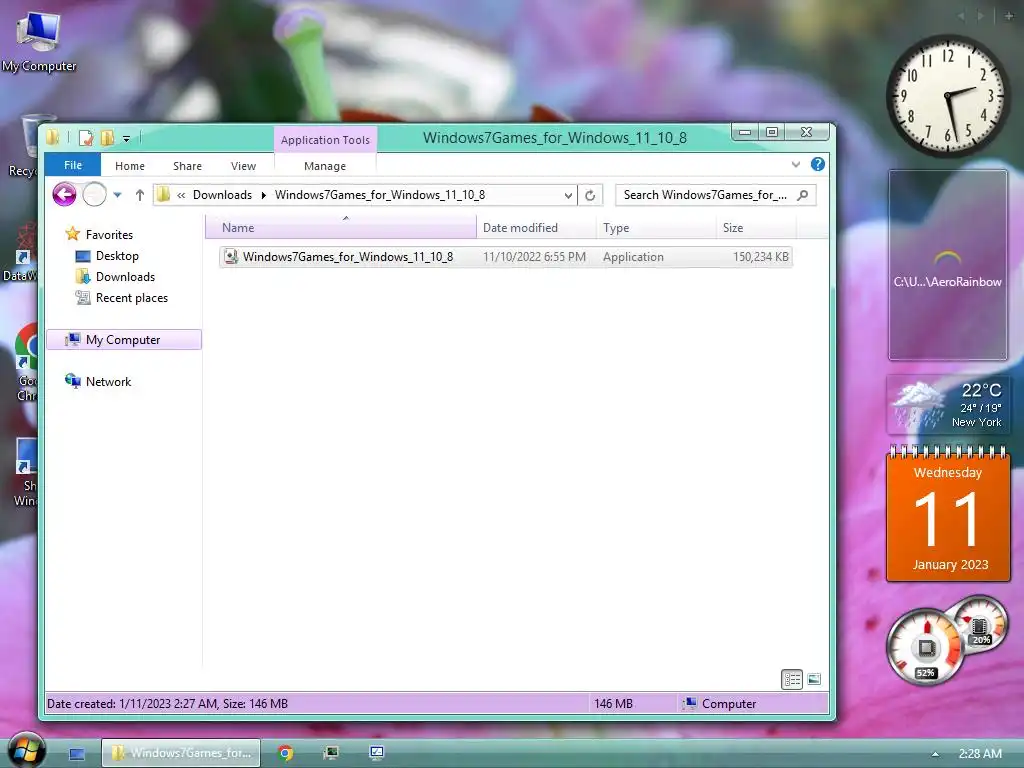Go up one folder level
This screenshot has height=768, width=1024.
click(139, 195)
